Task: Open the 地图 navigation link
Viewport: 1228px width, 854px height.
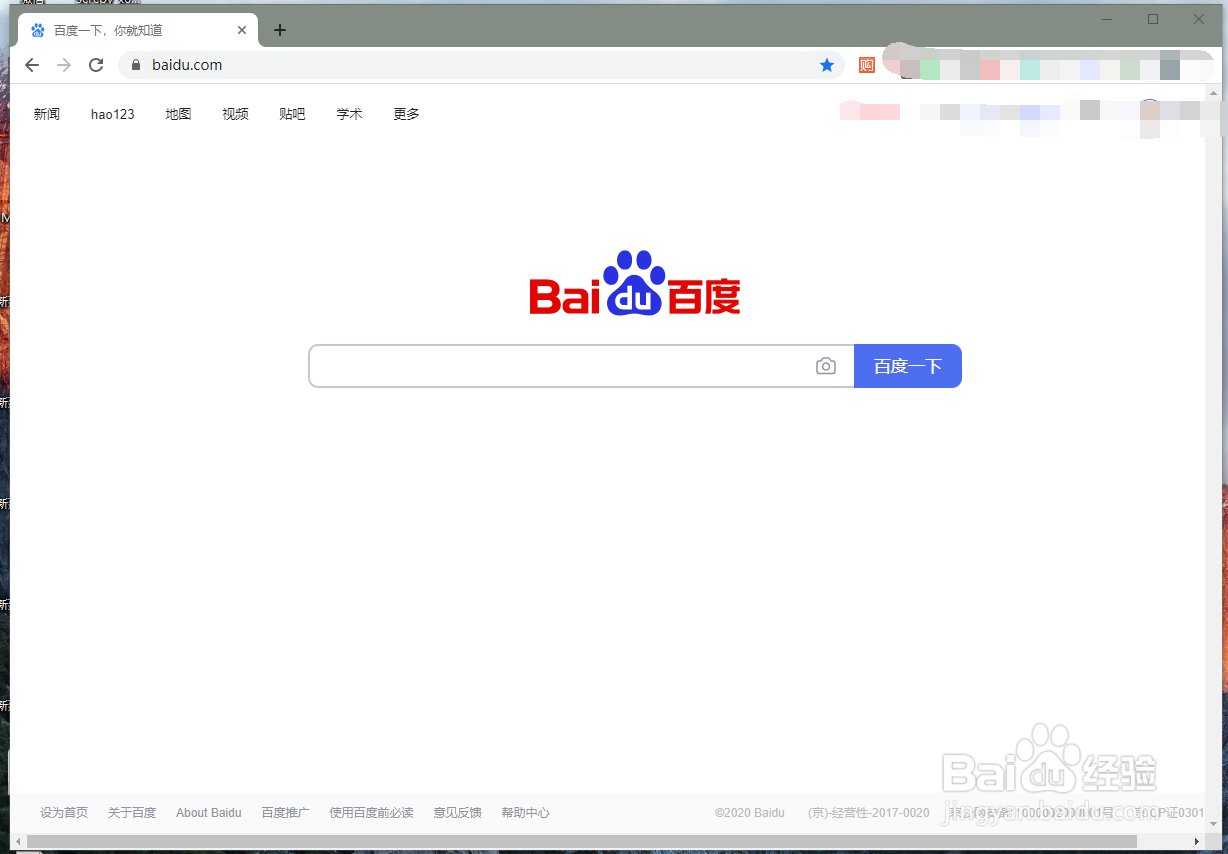Action: [178, 114]
